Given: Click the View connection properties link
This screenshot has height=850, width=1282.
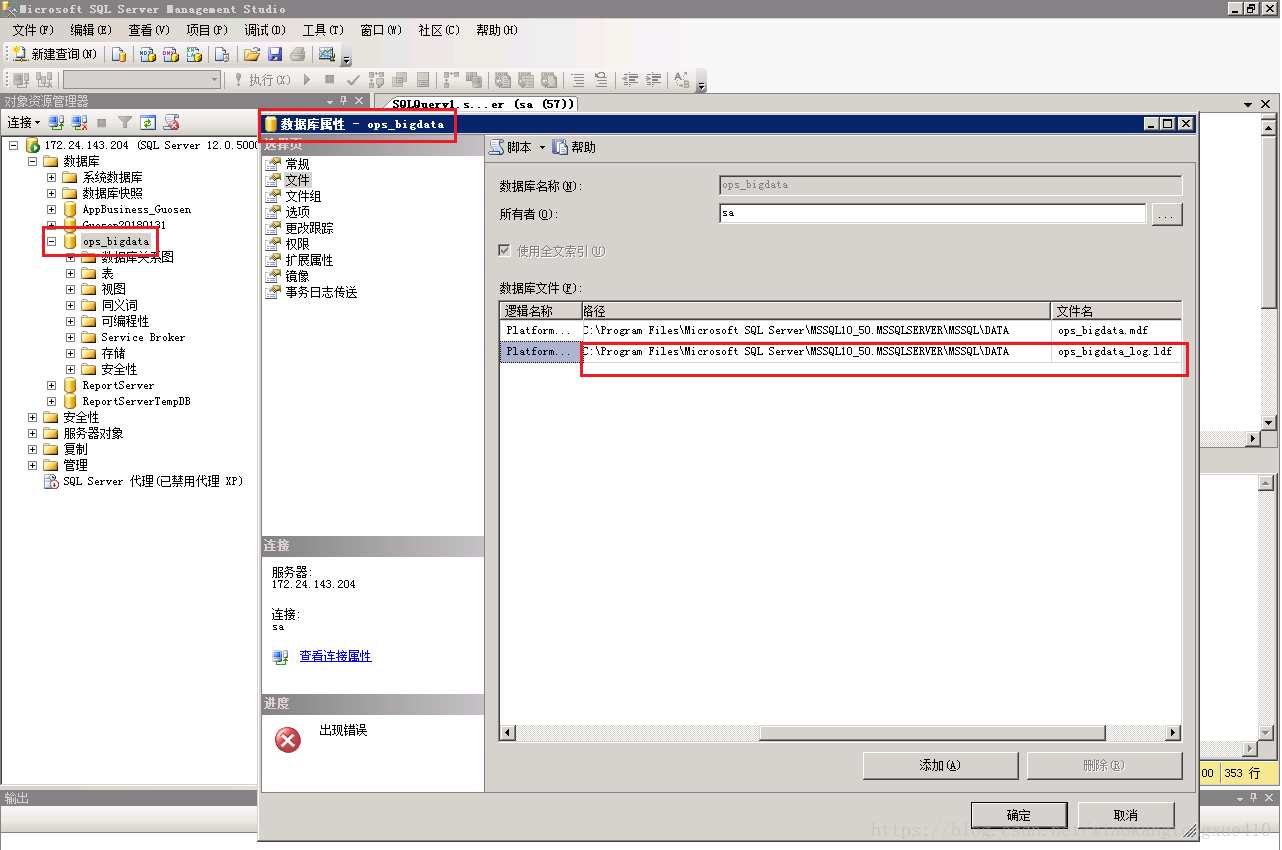Looking at the screenshot, I should coord(335,656).
